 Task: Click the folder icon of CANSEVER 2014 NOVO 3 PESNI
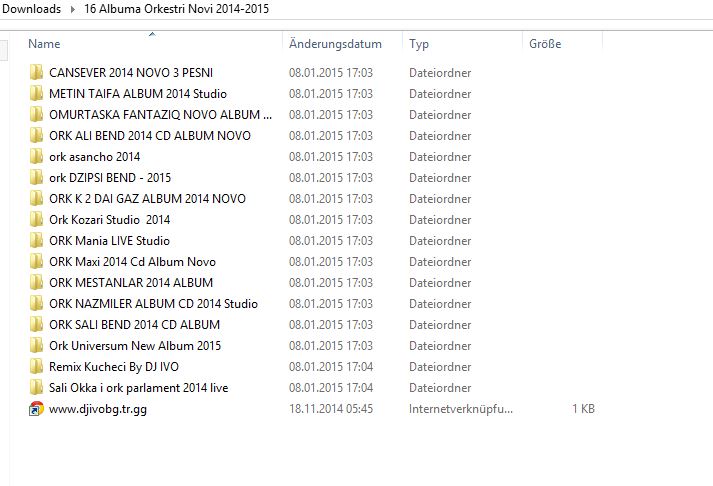[36, 72]
